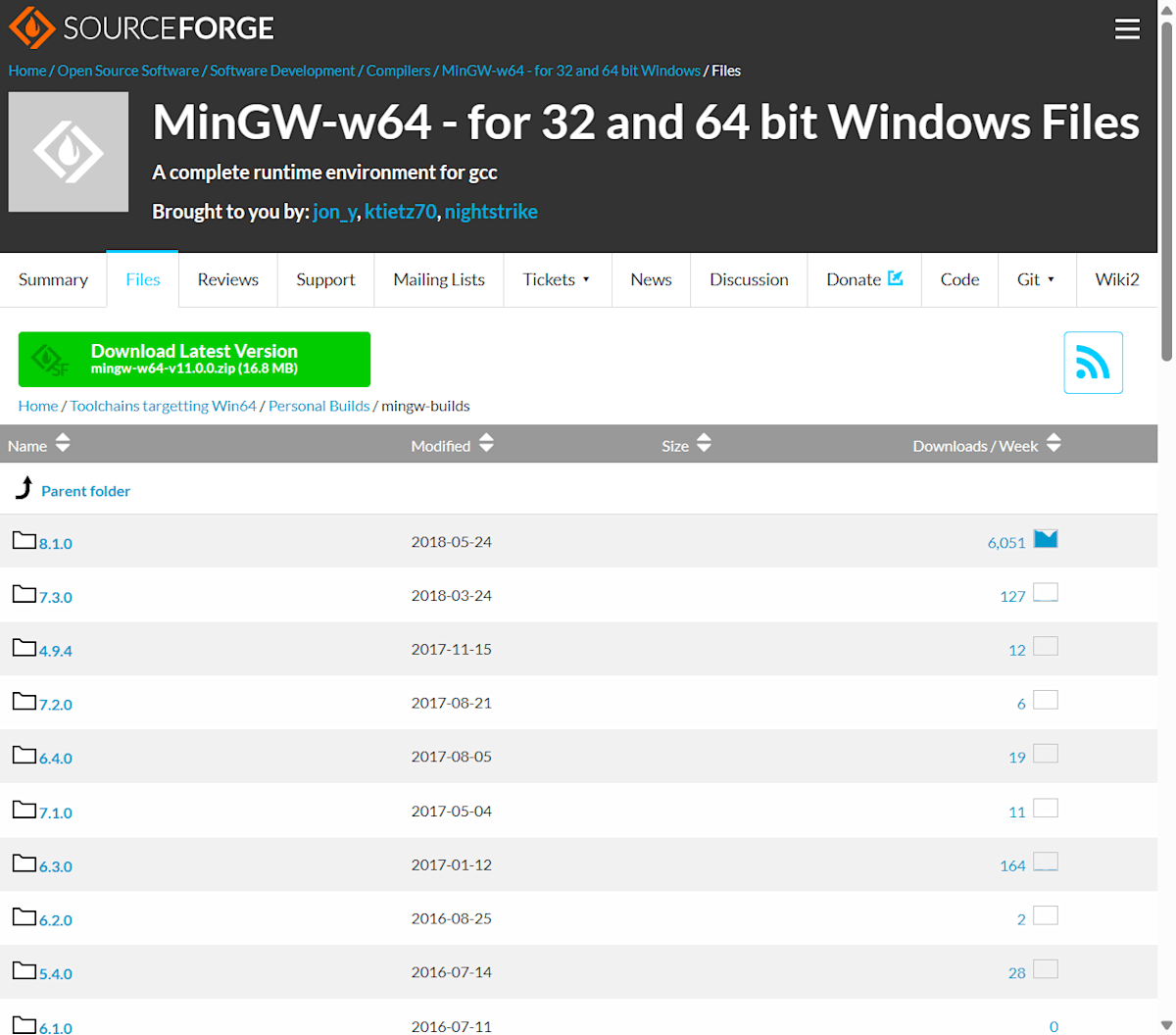Click folder icon for 6.3.0
This screenshot has width=1176, height=1035.
[x=24, y=863]
